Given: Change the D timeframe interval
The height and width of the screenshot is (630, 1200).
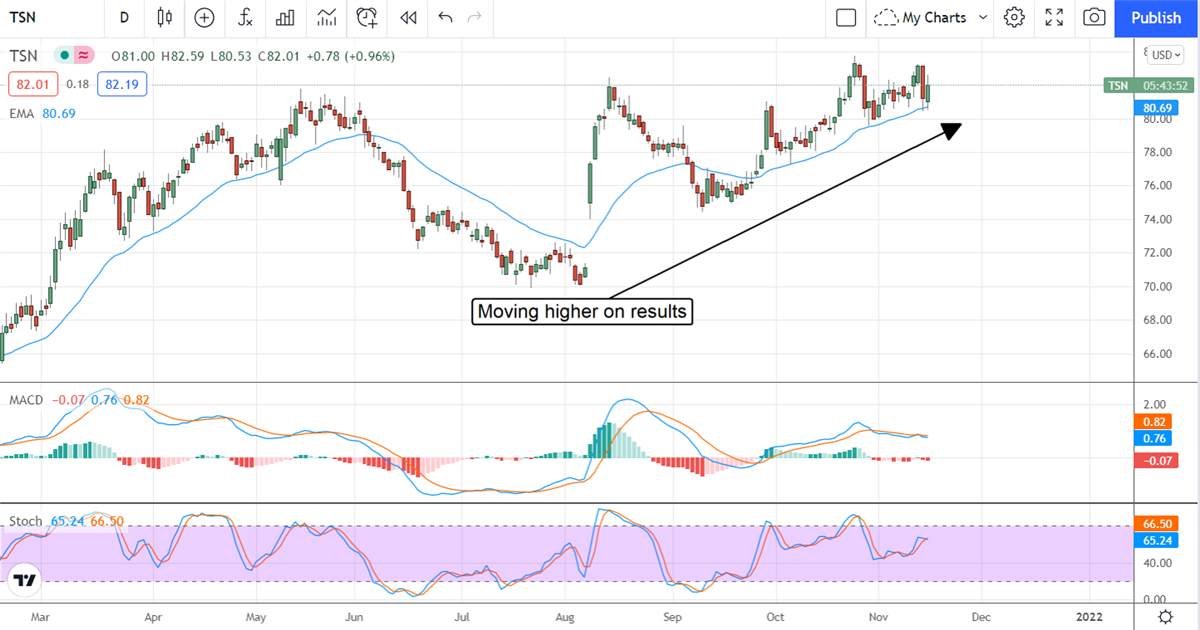Looking at the screenshot, I should pos(124,17).
